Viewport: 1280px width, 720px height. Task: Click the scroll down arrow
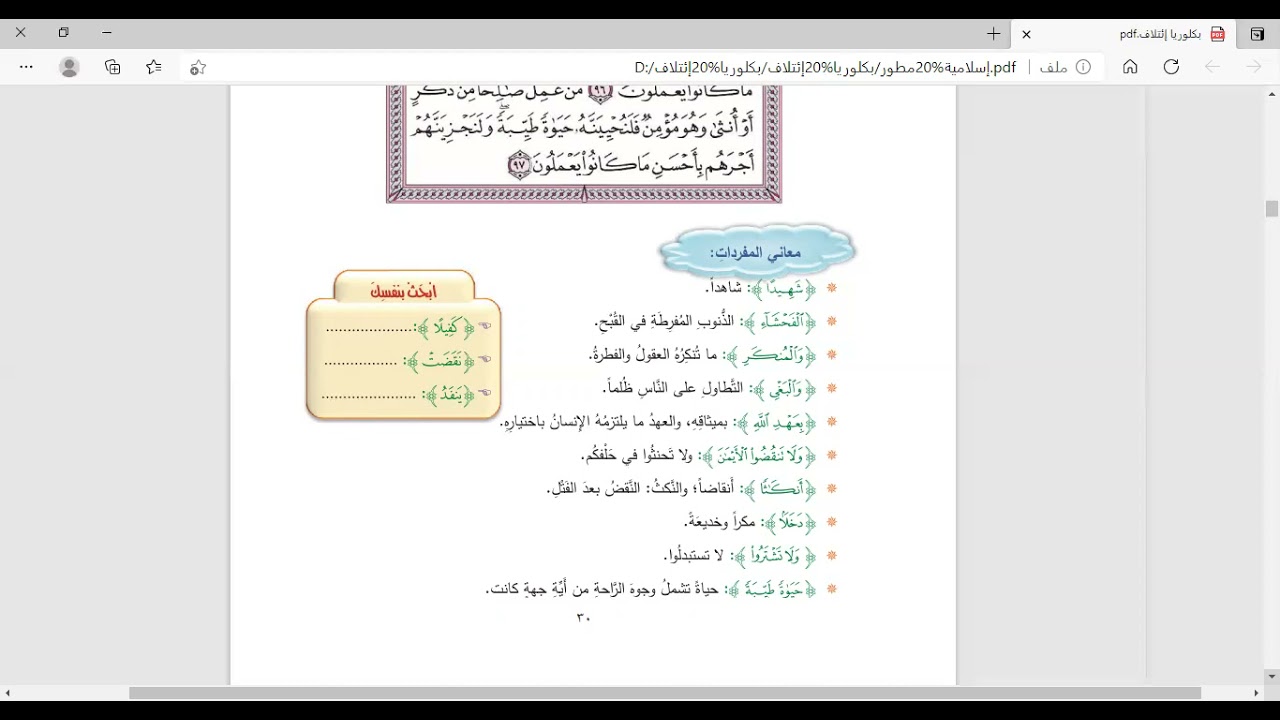1271,677
